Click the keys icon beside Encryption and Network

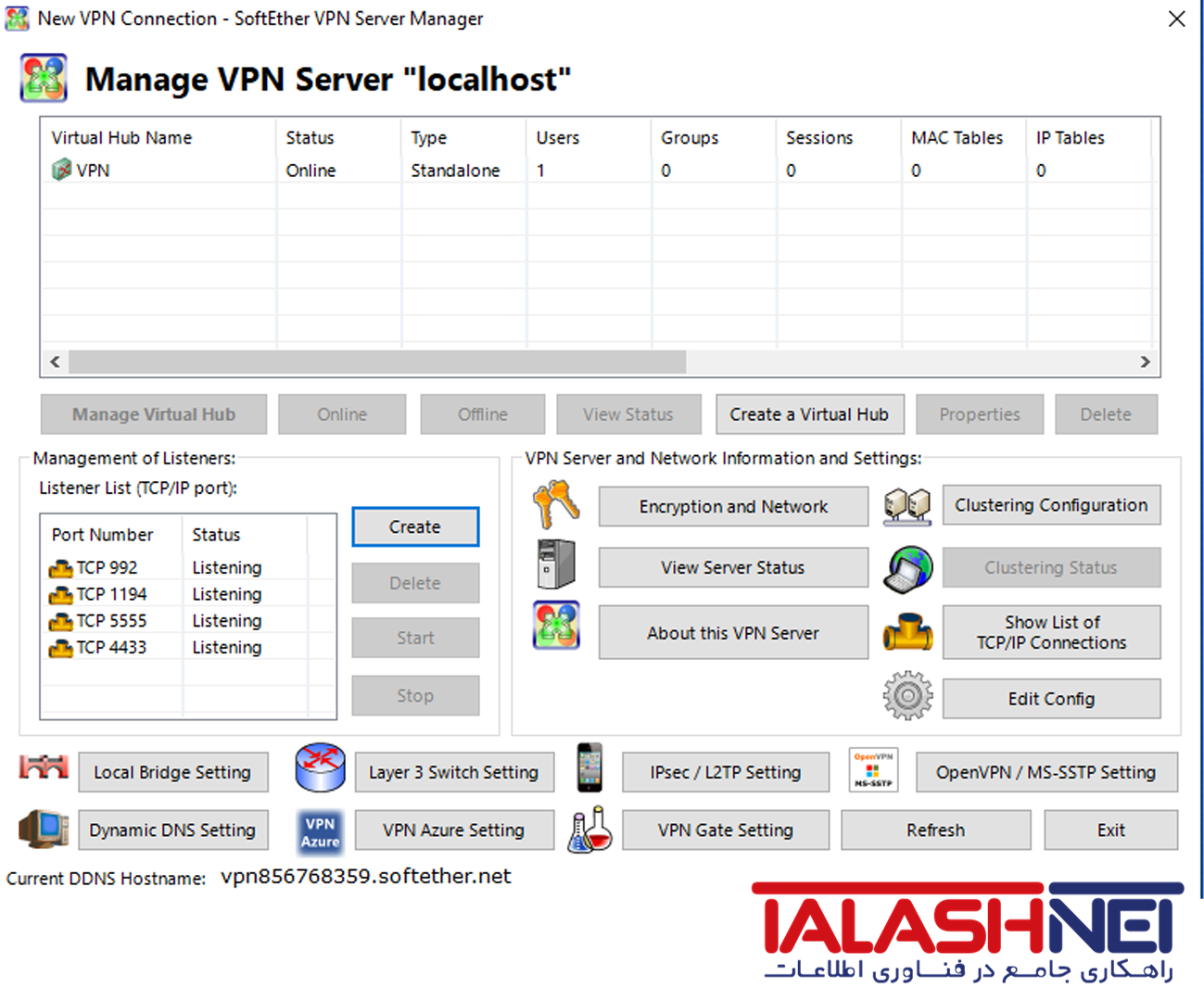(x=556, y=505)
